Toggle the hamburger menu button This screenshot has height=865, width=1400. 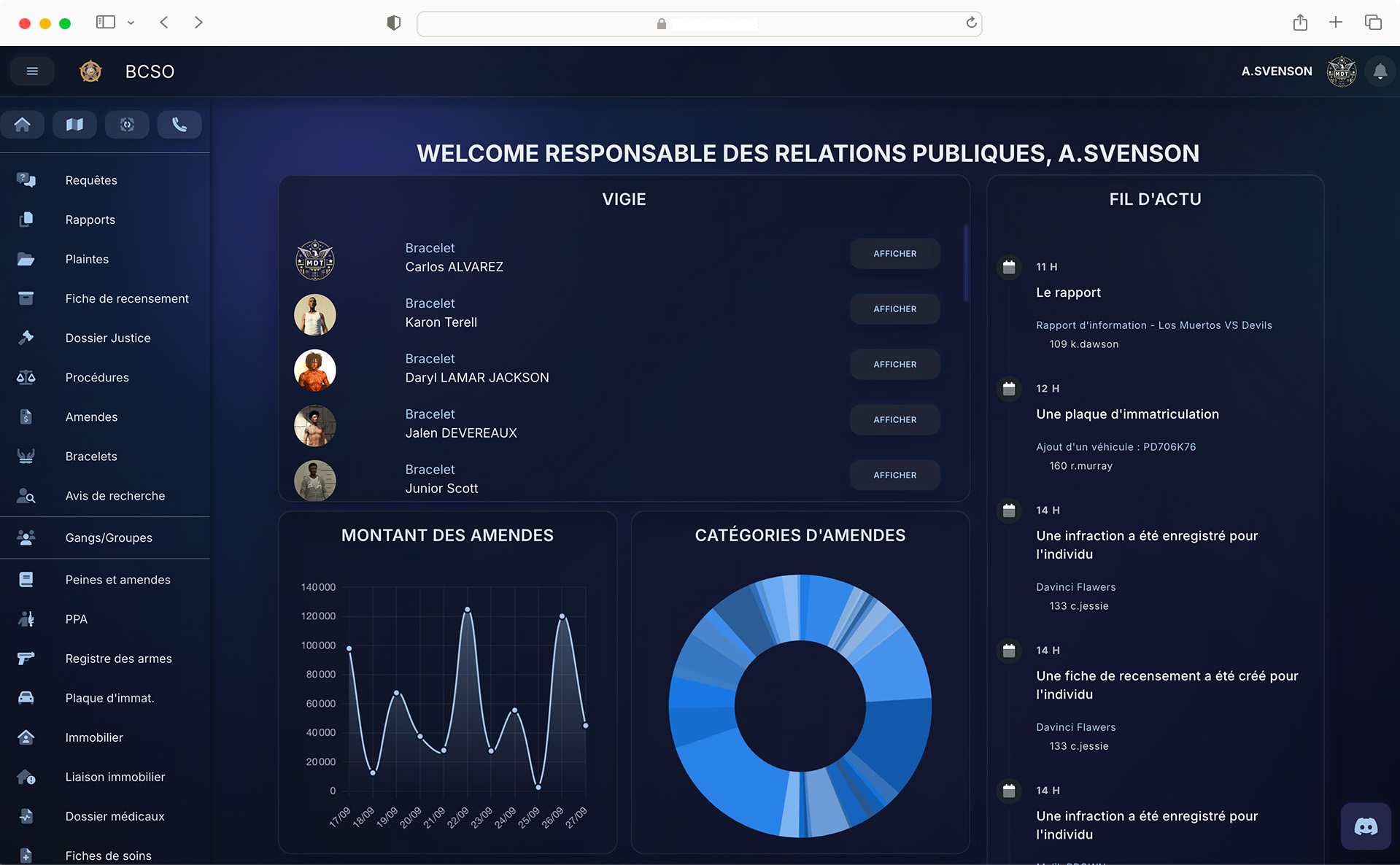(x=32, y=71)
